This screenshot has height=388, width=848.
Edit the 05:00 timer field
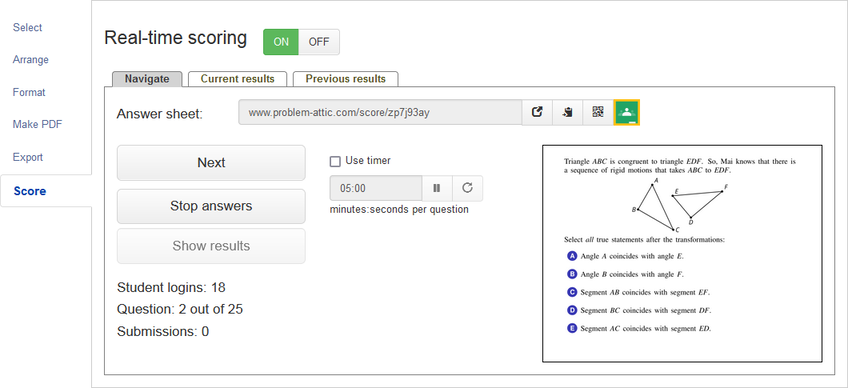coord(376,188)
